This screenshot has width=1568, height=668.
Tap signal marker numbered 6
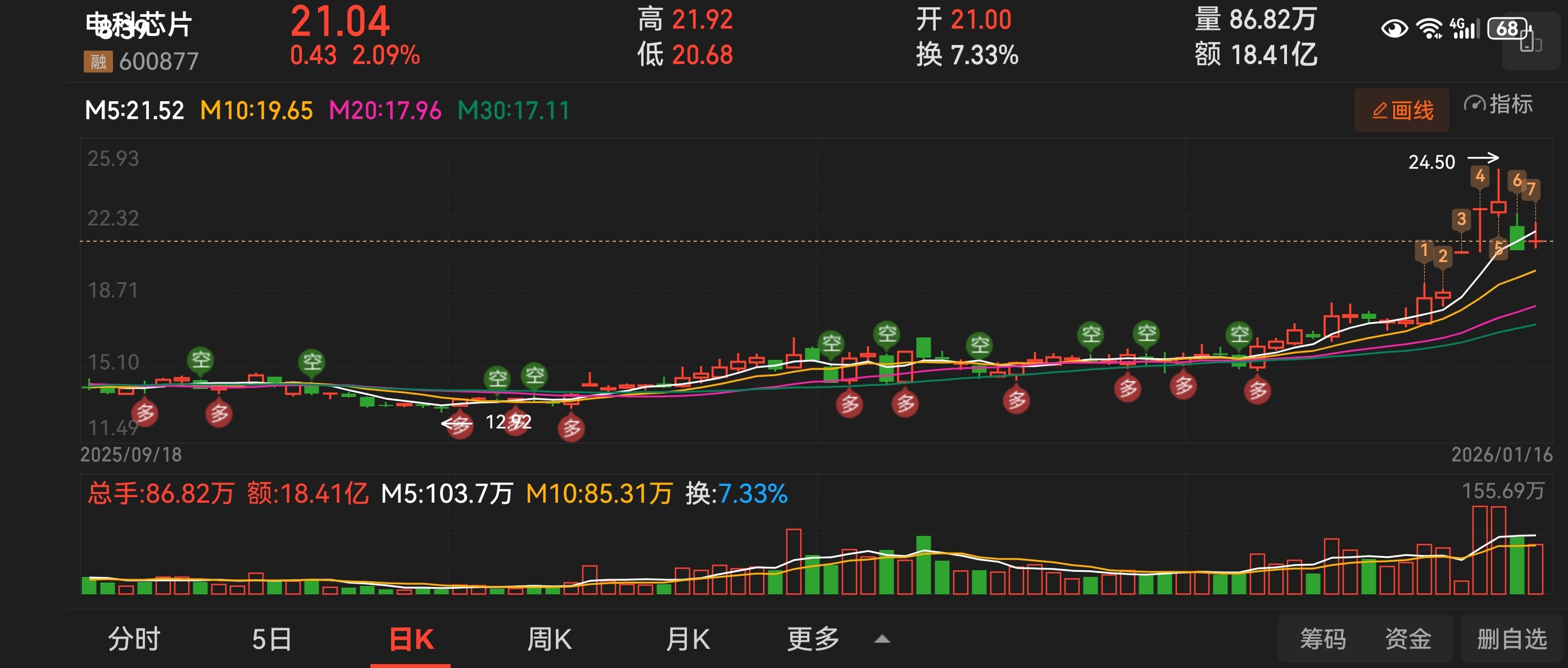click(1517, 180)
